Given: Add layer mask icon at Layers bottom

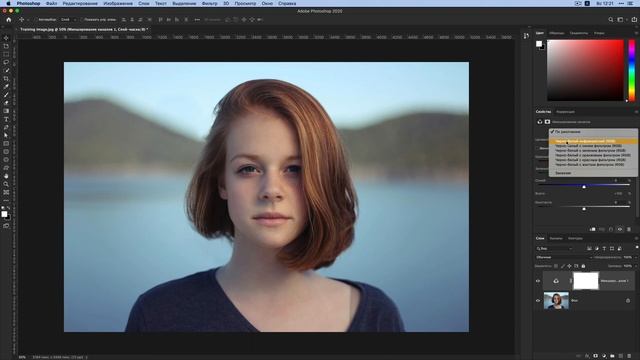Looking at the screenshot, I should (x=596, y=356).
